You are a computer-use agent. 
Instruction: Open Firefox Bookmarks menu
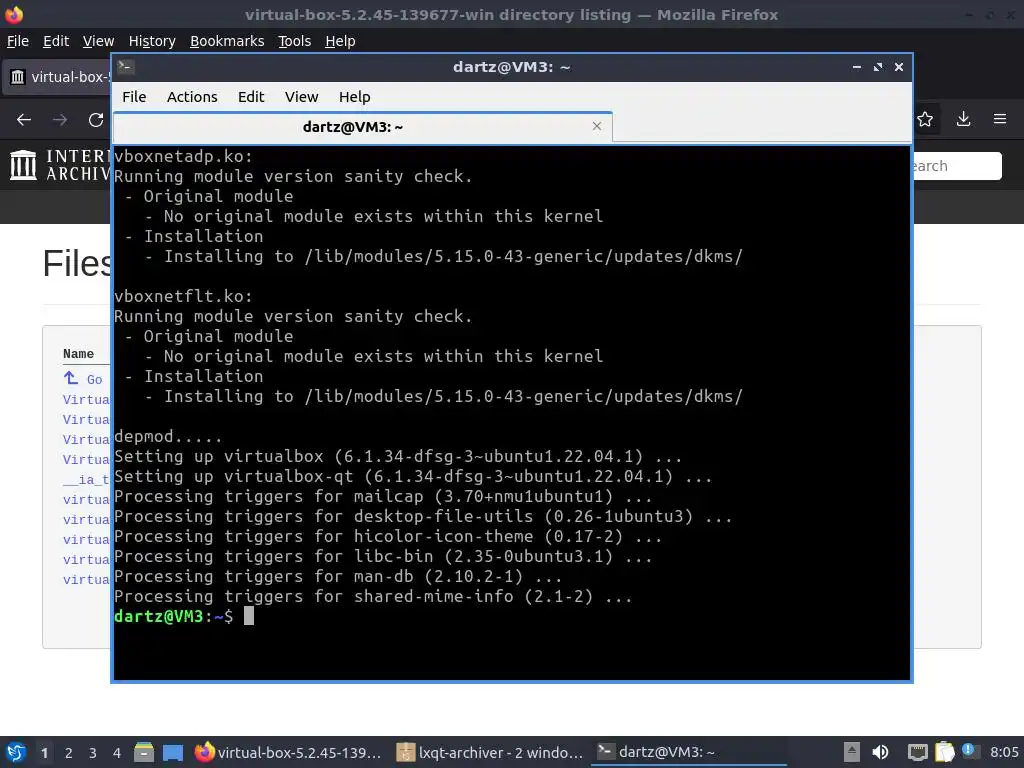(227, 41)
